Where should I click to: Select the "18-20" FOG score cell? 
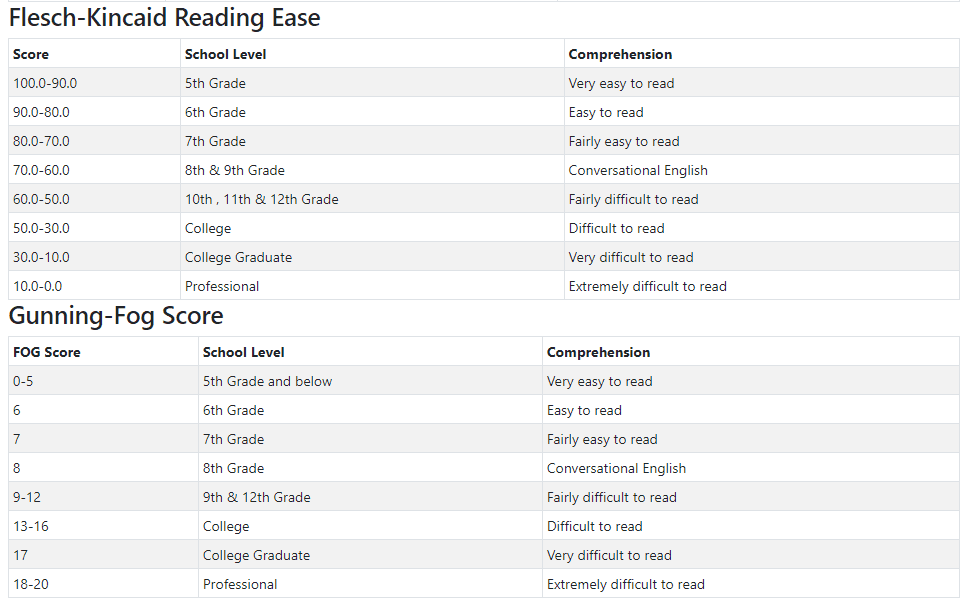[x=31, y=584]
